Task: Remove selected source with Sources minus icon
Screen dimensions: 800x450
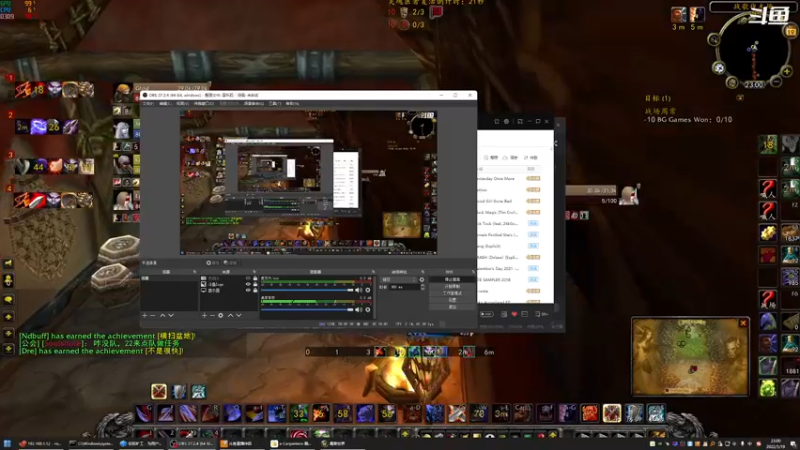Action: point(212,315)
